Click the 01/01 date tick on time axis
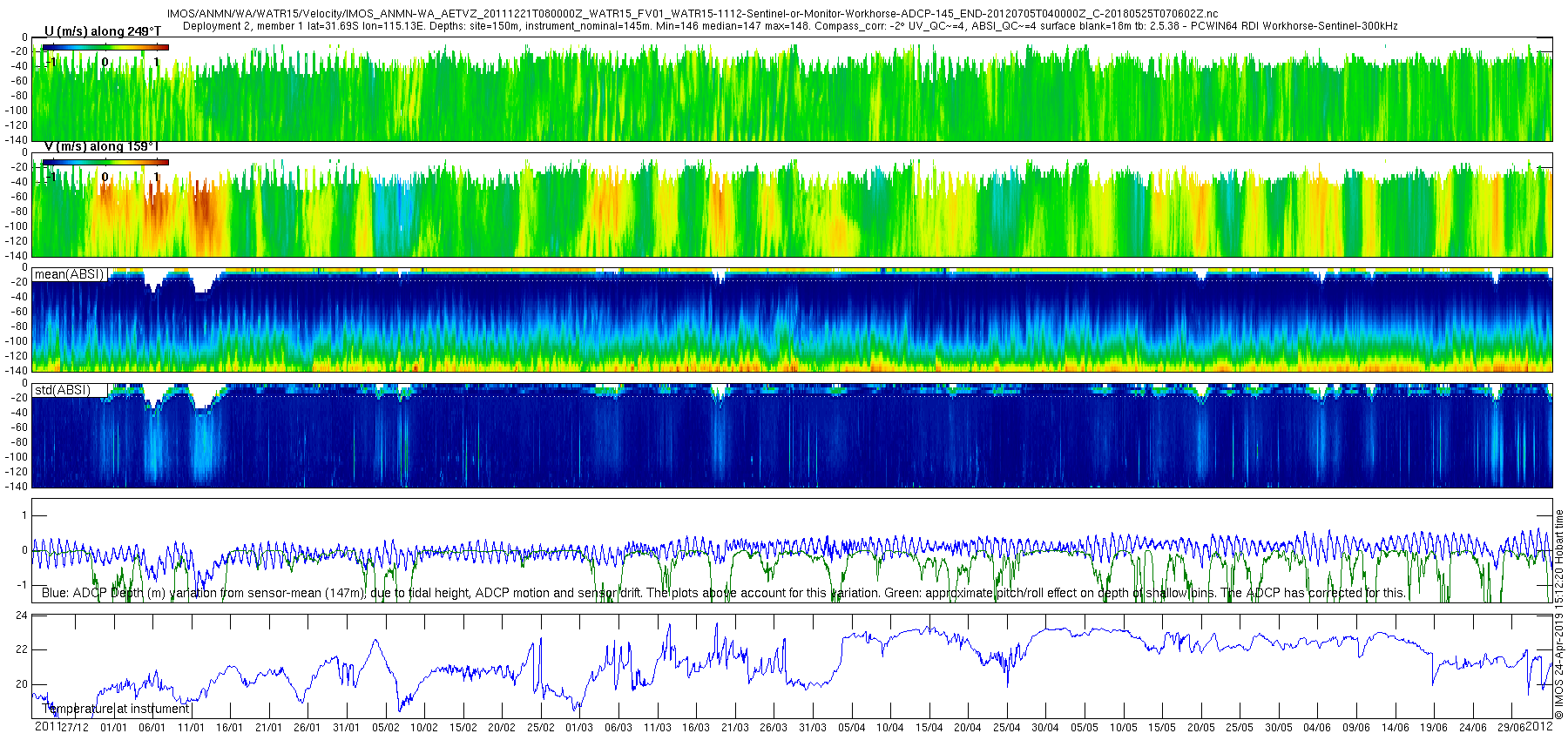The width and height of the screenshot is (1568, 740). coord(112,728)
